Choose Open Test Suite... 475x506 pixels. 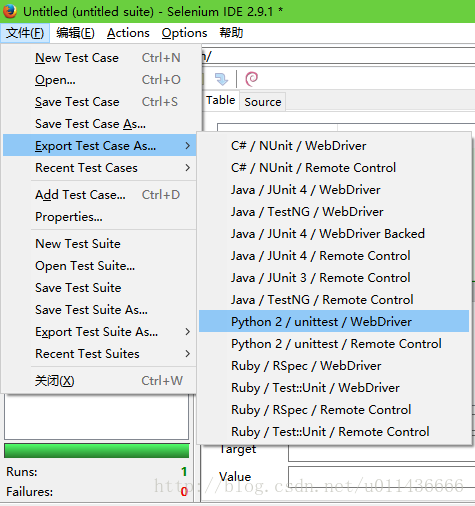click(99, 266)
